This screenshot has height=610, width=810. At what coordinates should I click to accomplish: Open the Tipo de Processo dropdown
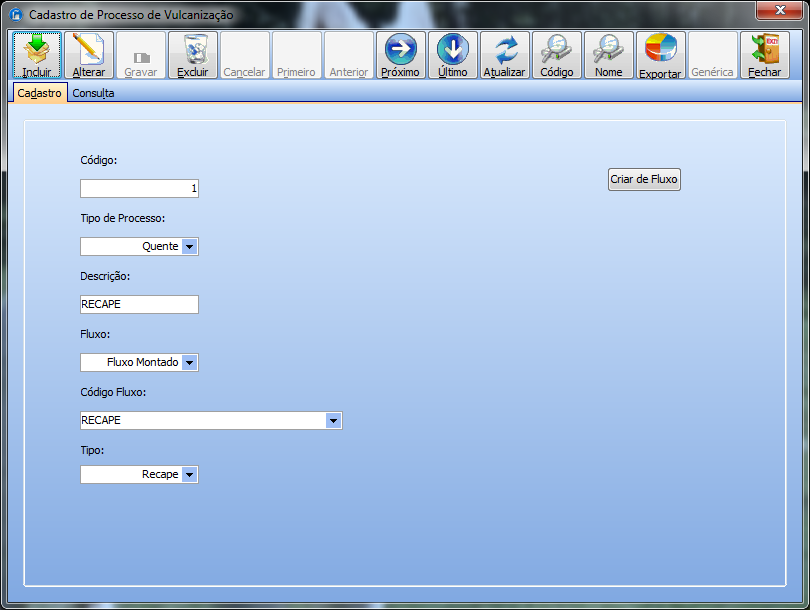pos(190,246)
